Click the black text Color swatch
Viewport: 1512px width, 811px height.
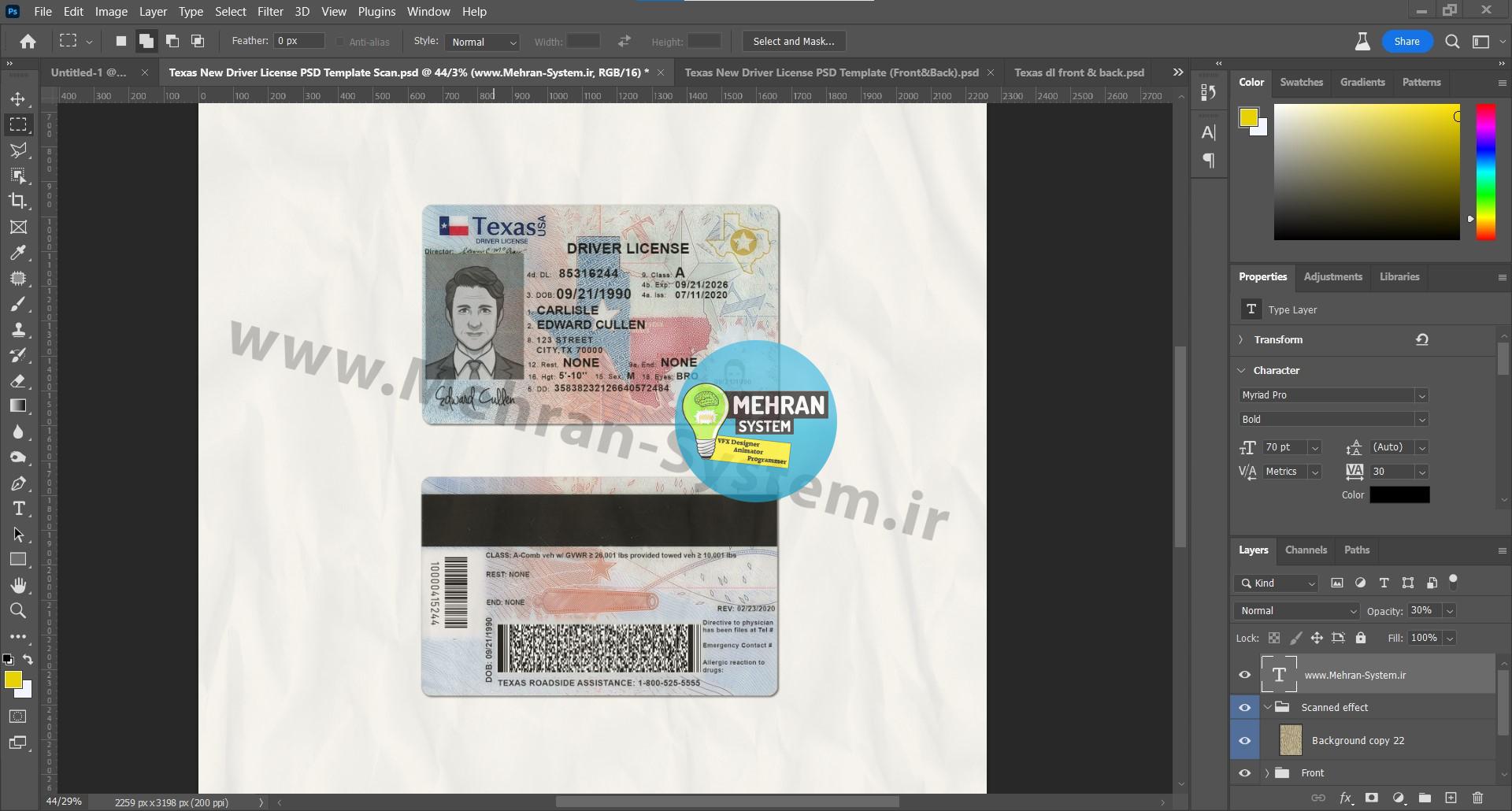[x=1399, y=495]
